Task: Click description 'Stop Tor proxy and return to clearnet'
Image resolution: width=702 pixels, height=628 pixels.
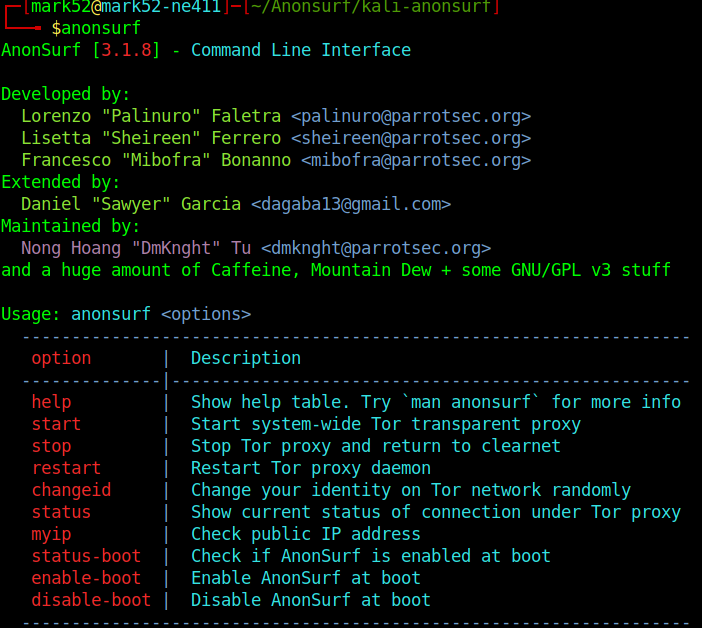Action: (x=376, y=446)
